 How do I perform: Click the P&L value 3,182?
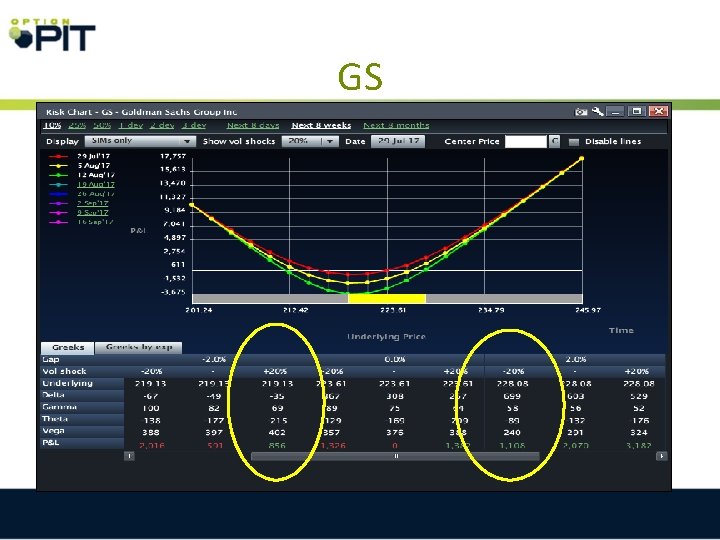click(x=638, y=445)
